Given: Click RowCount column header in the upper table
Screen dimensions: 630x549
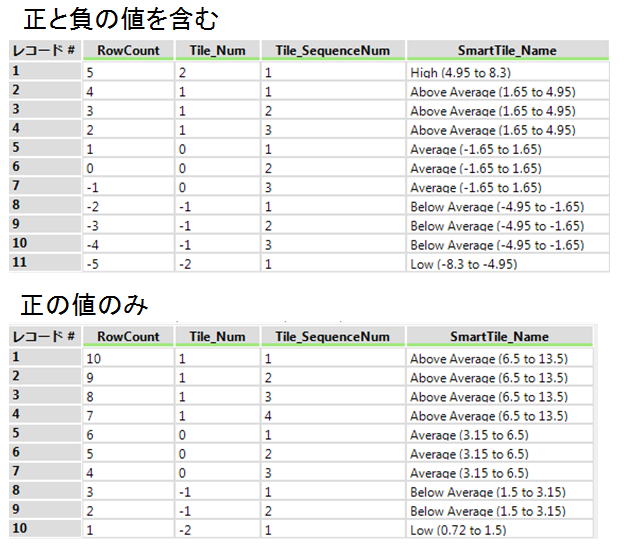Looking at the screenshot, I should click(129, 50).
